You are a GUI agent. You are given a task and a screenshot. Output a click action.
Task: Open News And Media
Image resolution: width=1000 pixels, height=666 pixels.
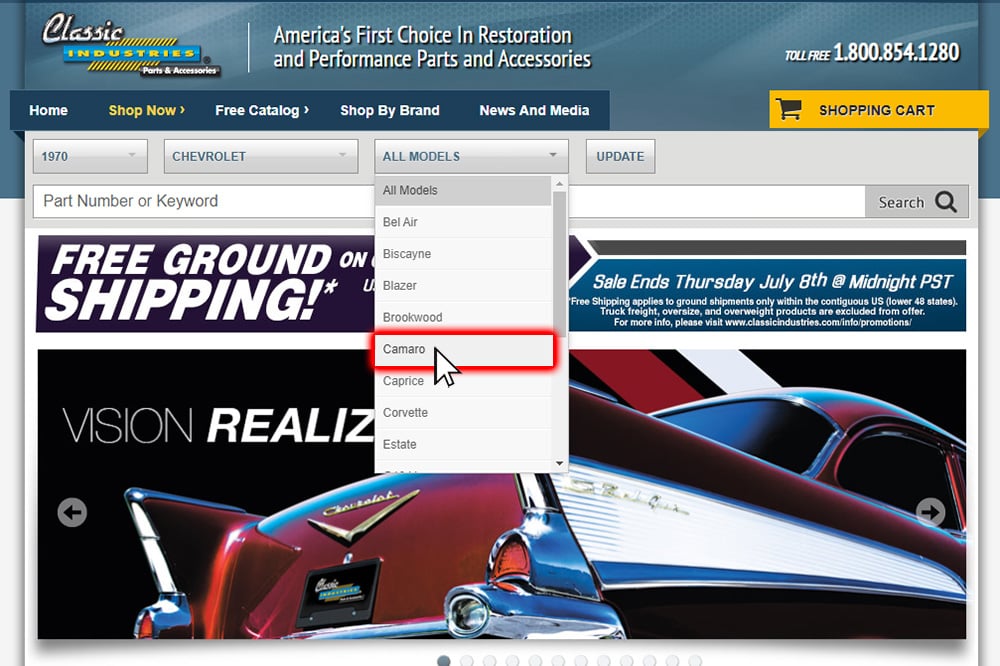(534, 110)
